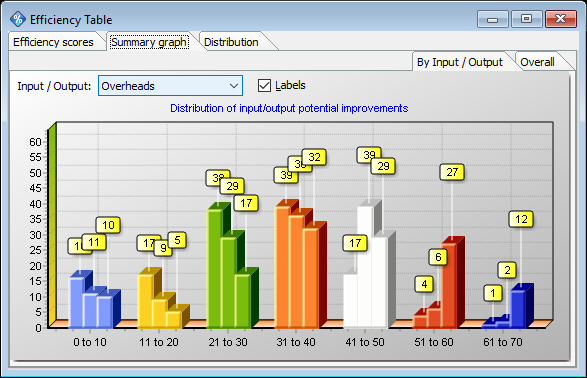Click the '41 to 50' axis label

365,342
